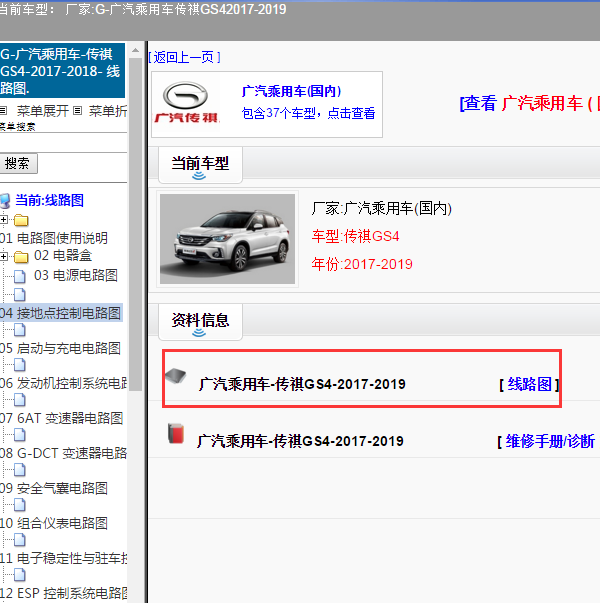Click the 当前:线路图 link
Screen dimensions: 600x603
(49, 200)
